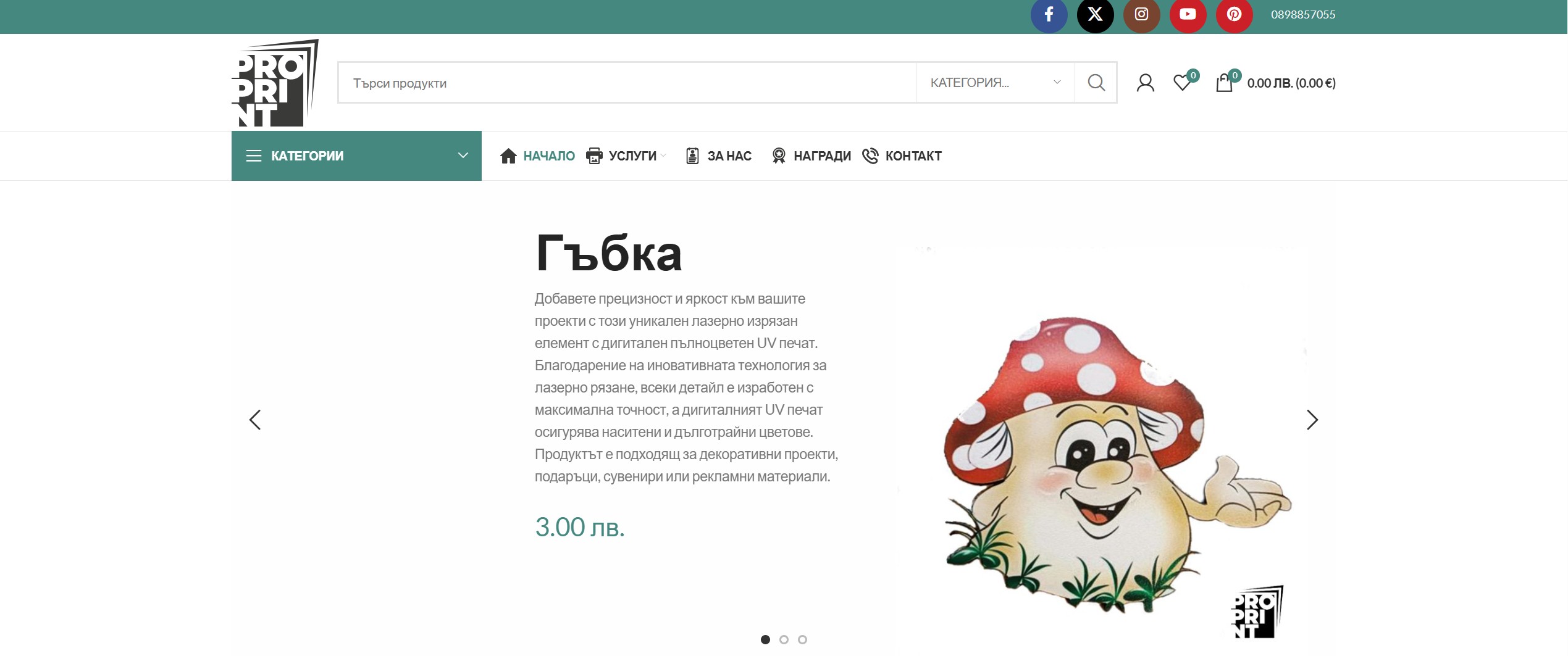
Task: Click the badge icon beside ЗА НАС
Action: point(692,156)
